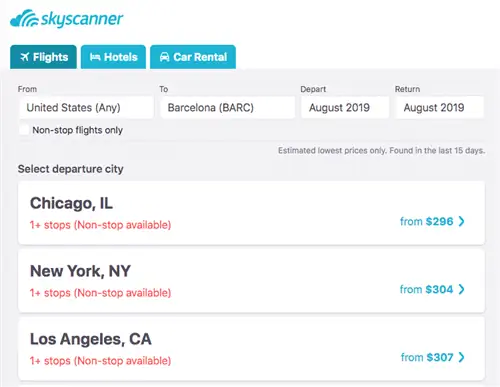Enable the Non-stop flights only checkbox
Image resolution: width=500 pixels, height=387 pixels.
24,130
